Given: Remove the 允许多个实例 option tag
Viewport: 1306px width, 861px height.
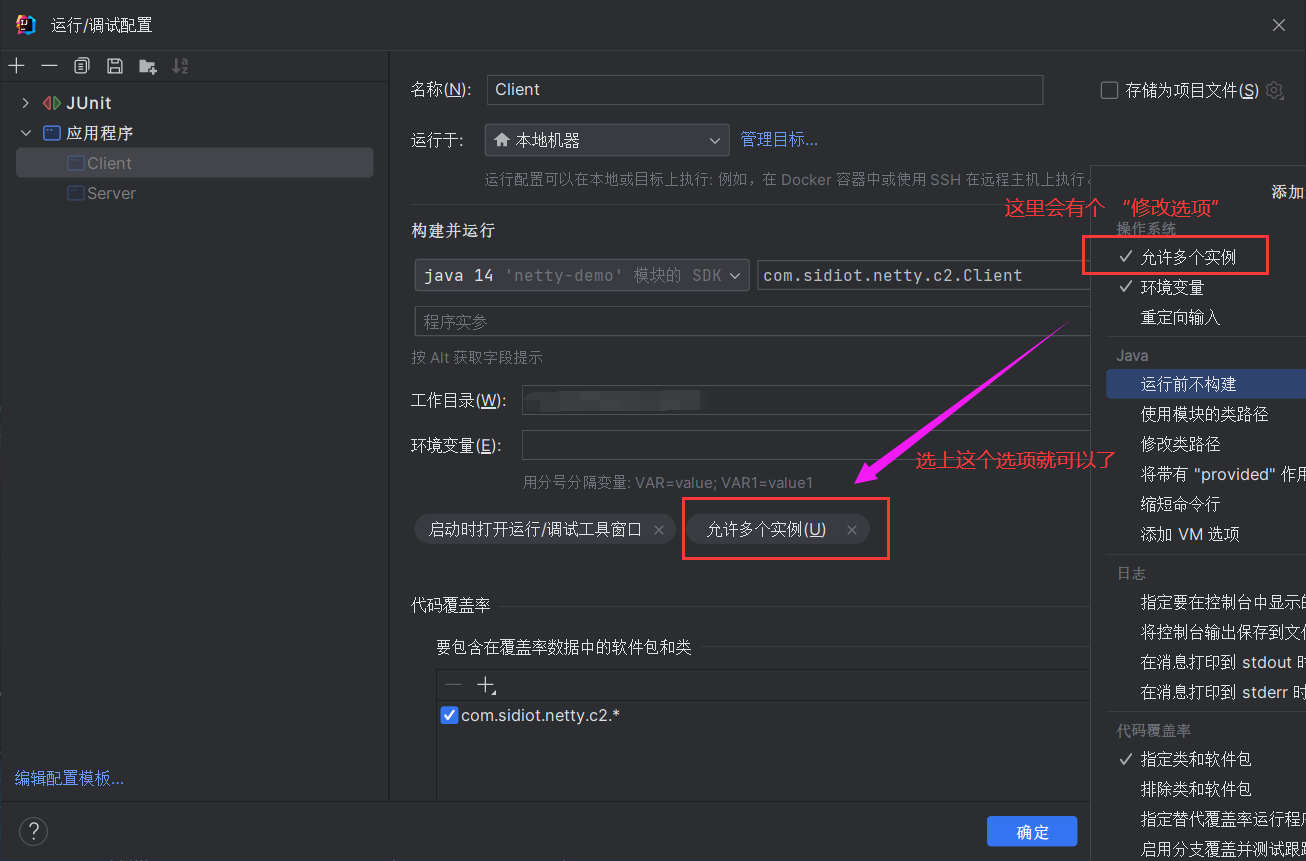Looking at the screenshot, I should pos(852,530).
